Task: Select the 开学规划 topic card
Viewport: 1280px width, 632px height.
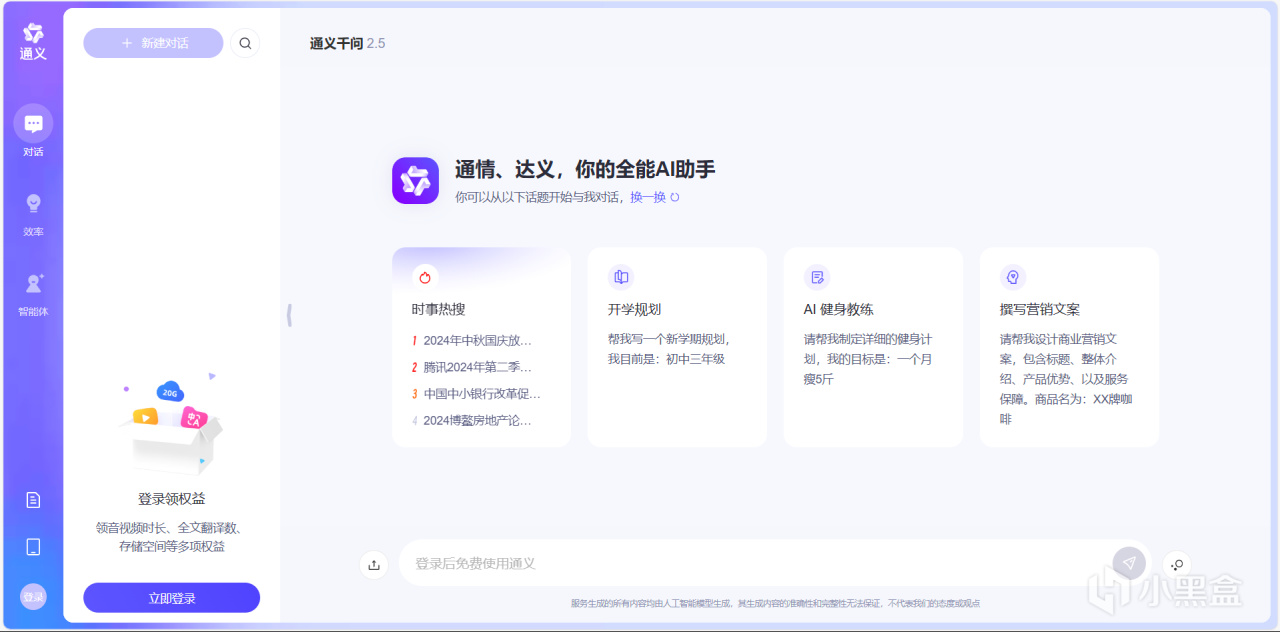Action: tap(677, 347)
